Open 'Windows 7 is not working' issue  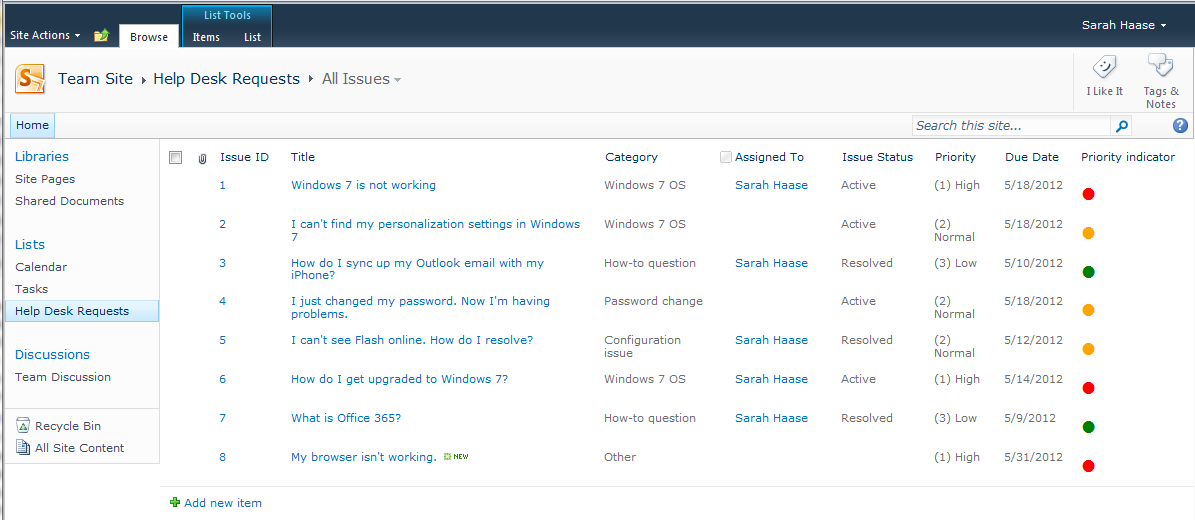363,185
